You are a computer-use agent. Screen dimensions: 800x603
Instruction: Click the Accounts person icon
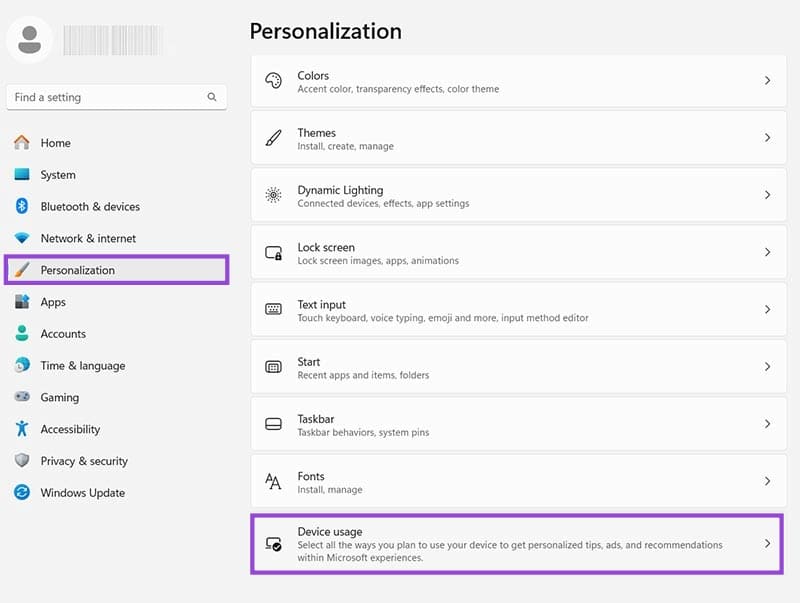pyautogui.click(x=22, y=333)
